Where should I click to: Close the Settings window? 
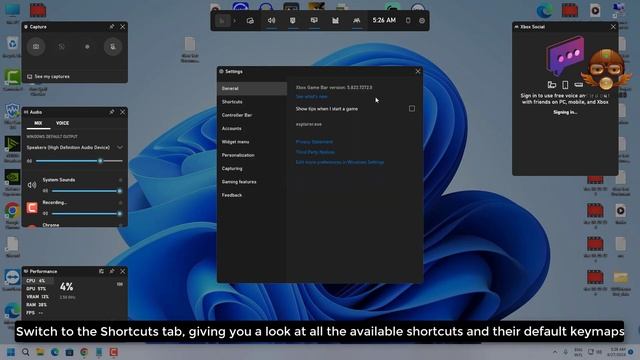pyautogui.click(x=418, y=71)
